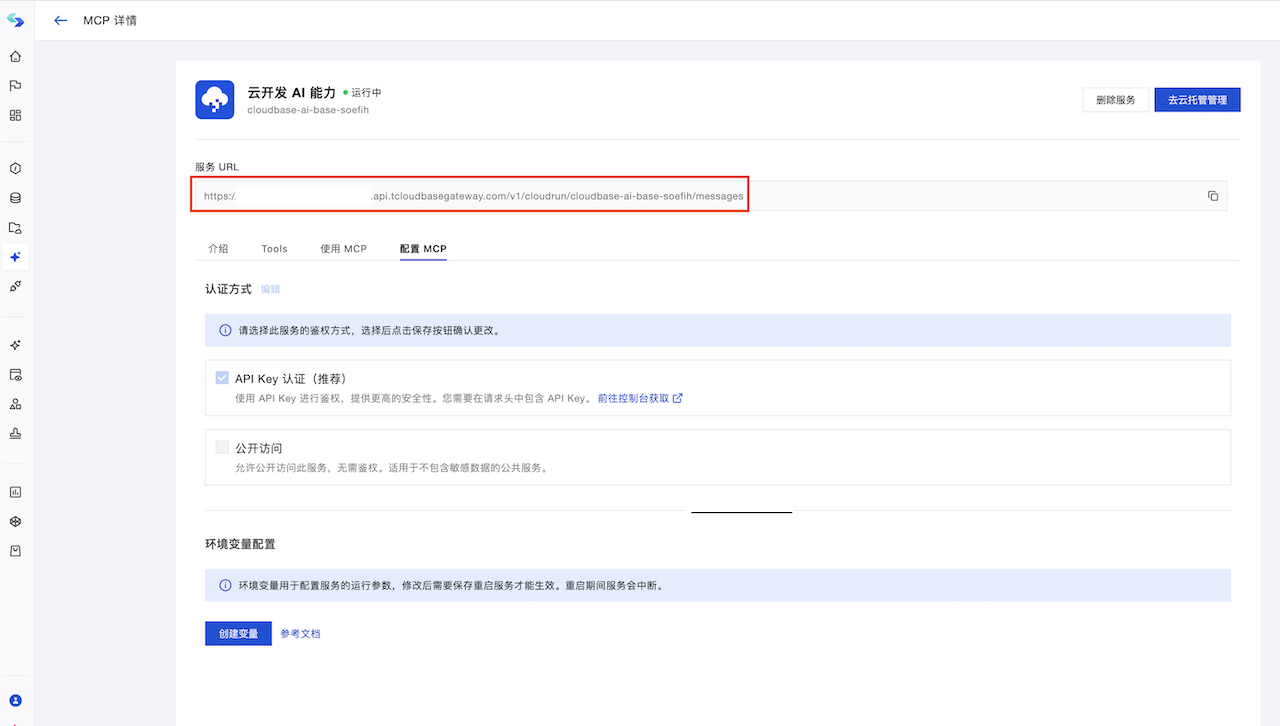
Task: Open the cloud storage folder sidebar icon
Action: coord(15,228)
